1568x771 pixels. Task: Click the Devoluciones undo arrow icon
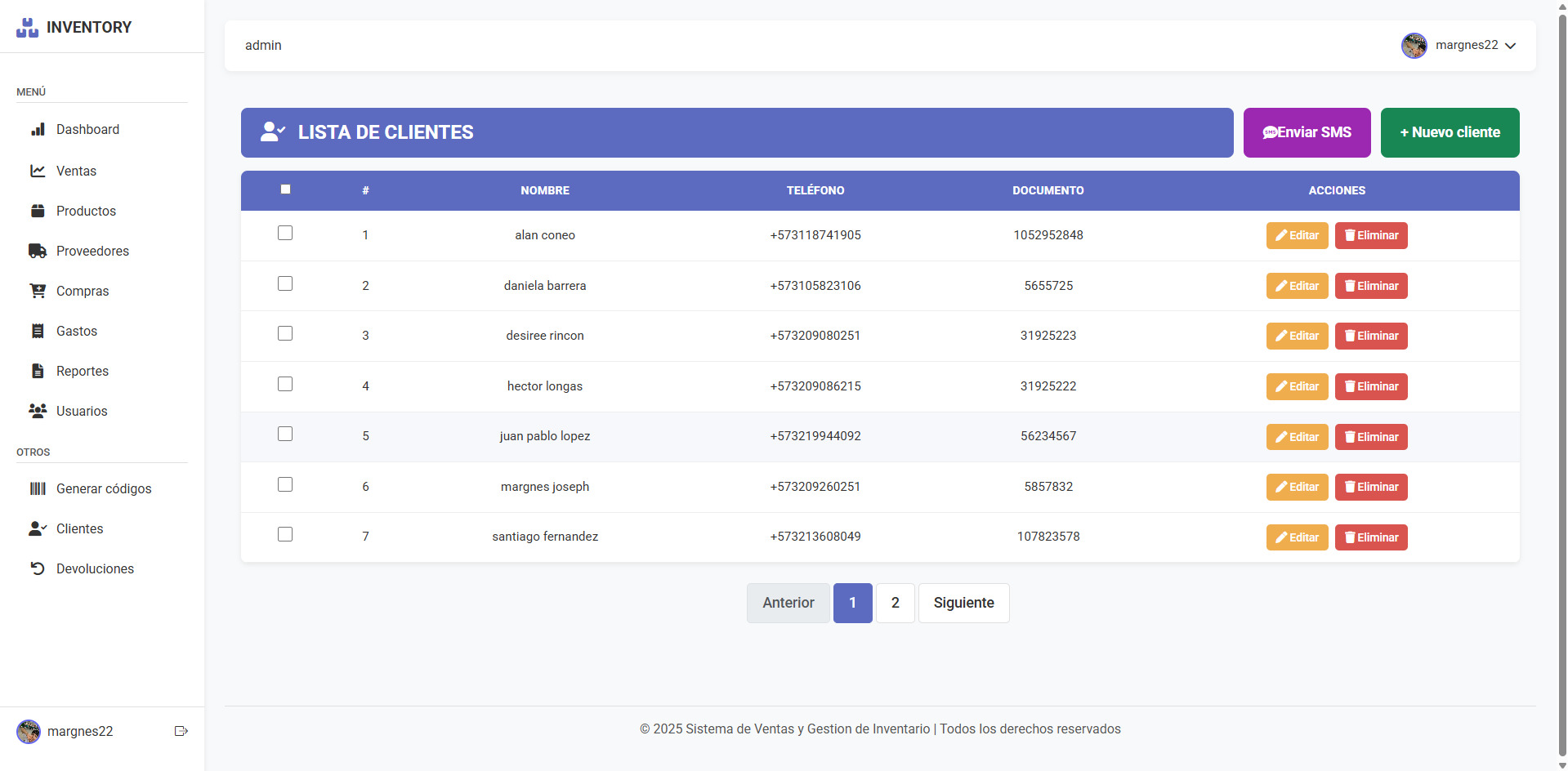pyautogui.click(x=38, y=568)
